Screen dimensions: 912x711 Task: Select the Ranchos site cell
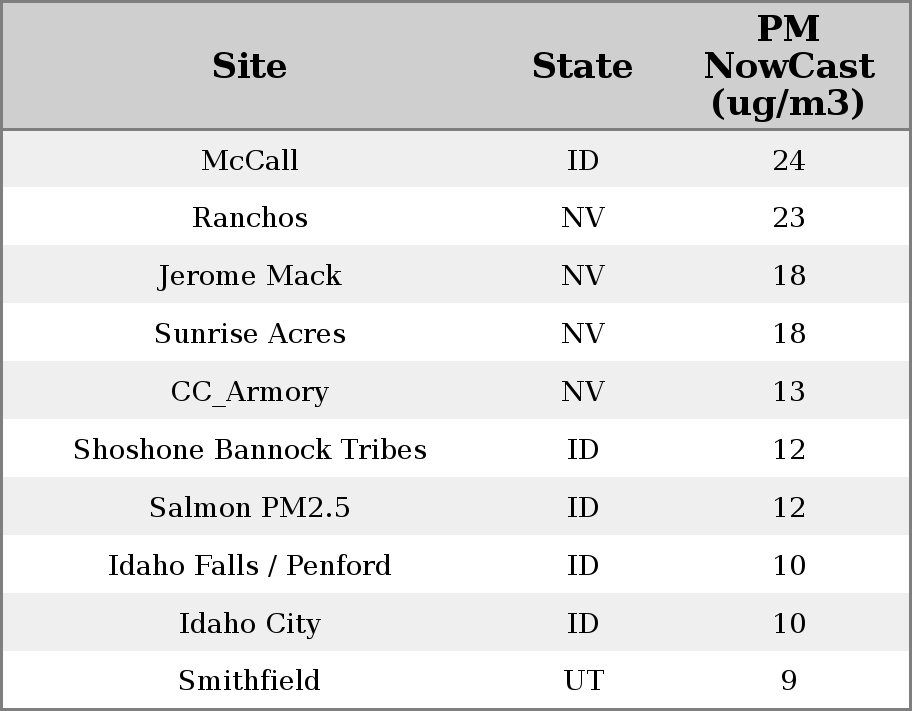pos(249,218)
